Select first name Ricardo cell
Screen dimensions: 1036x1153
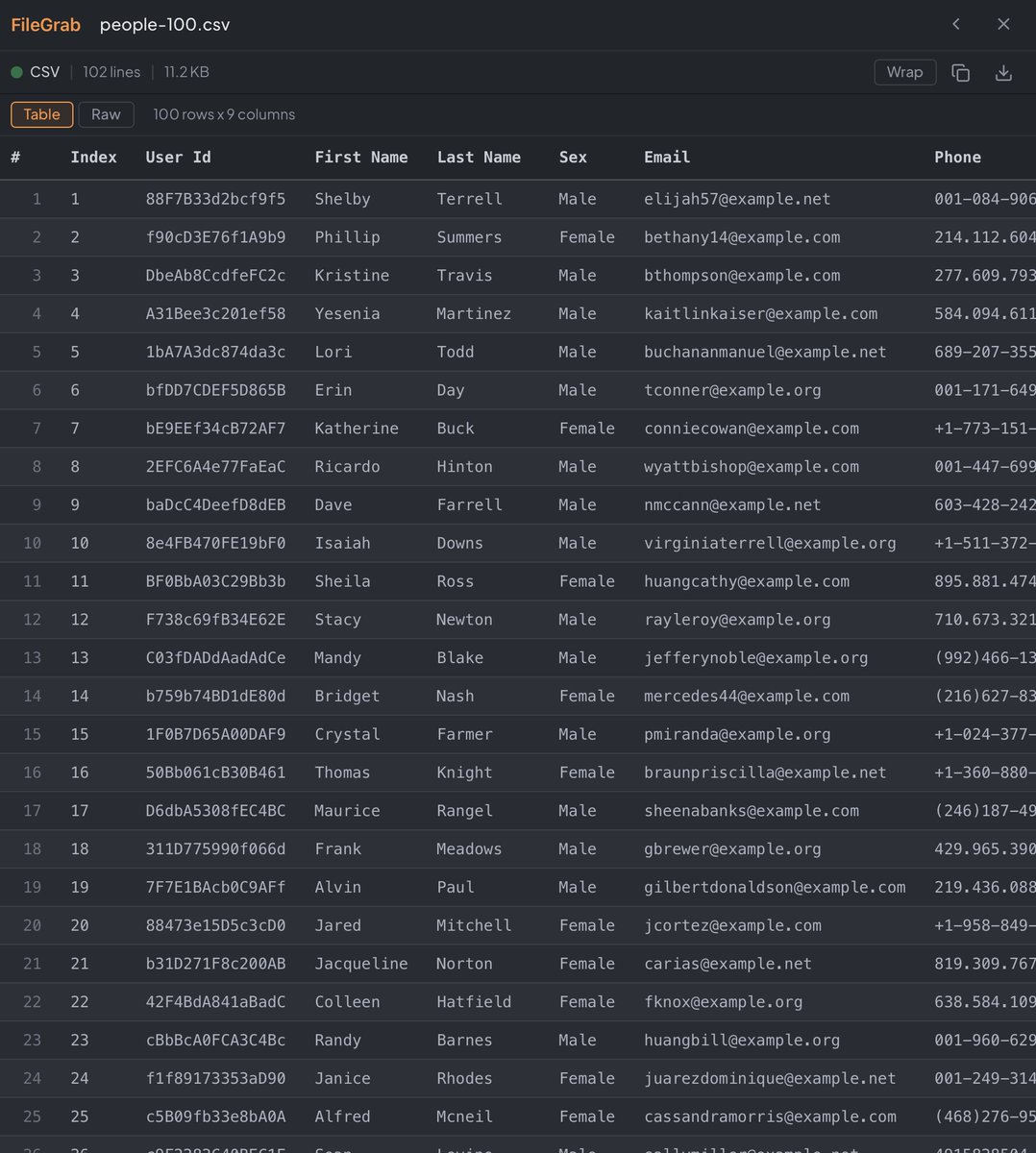coord(347,467)
